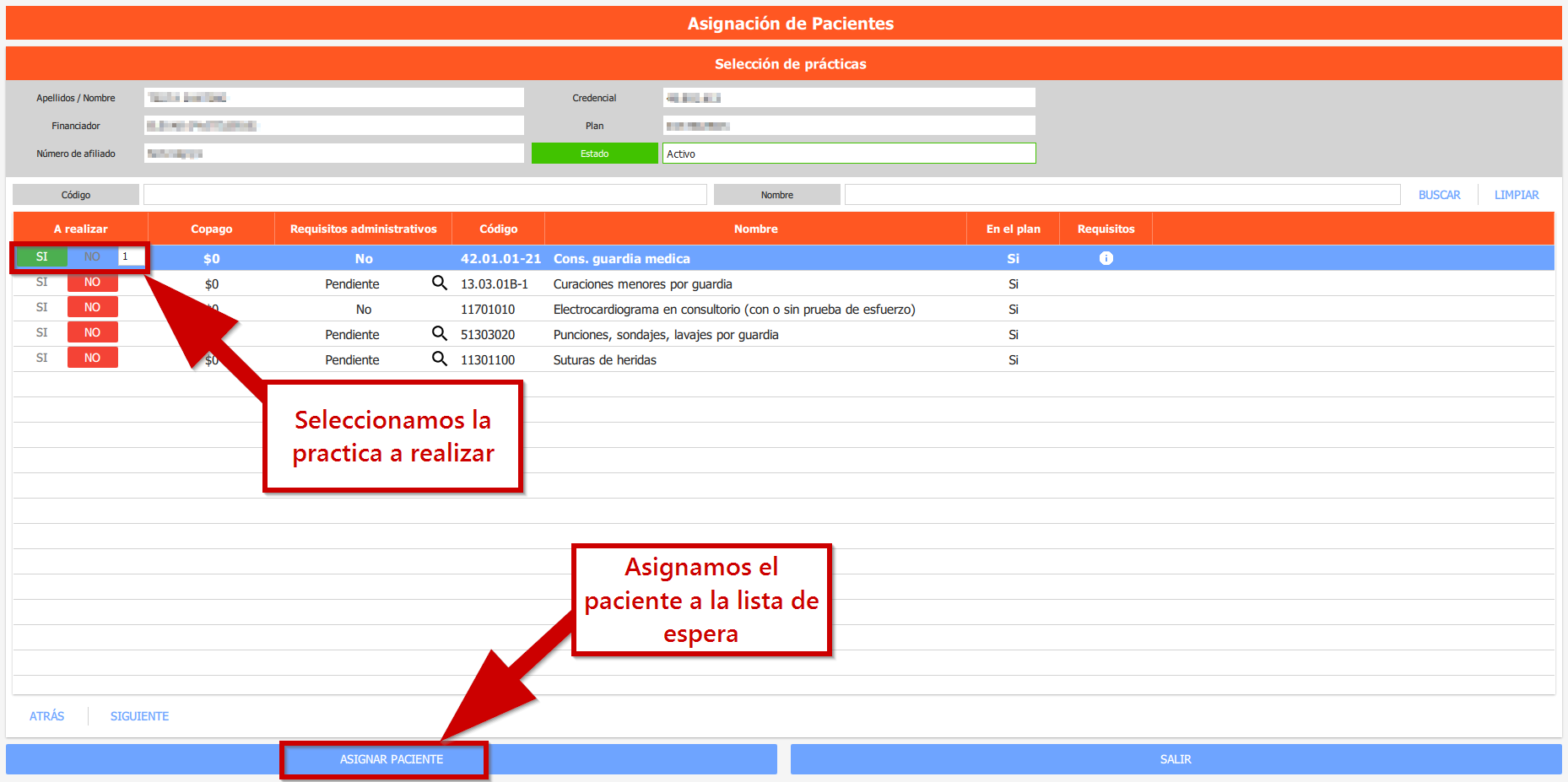
Task: Open magnifier for Punciones, sondajes, lavajes
Action: (x=439, y=333)
